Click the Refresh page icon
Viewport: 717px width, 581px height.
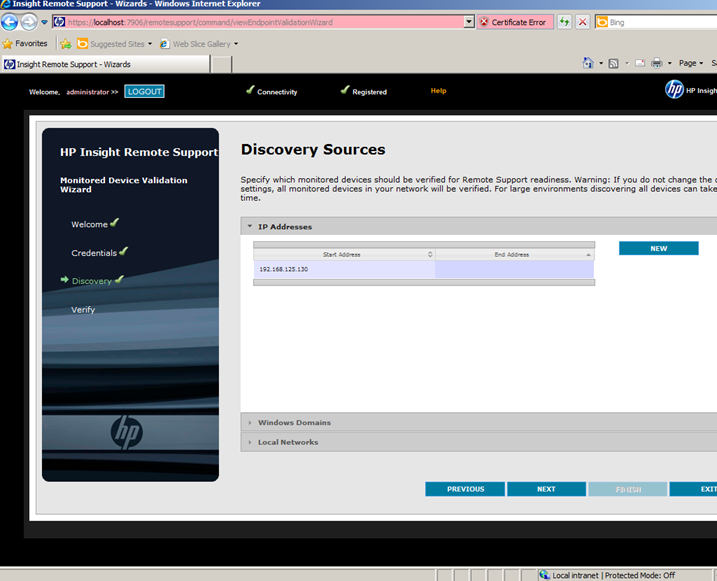[x=565, y=22]
